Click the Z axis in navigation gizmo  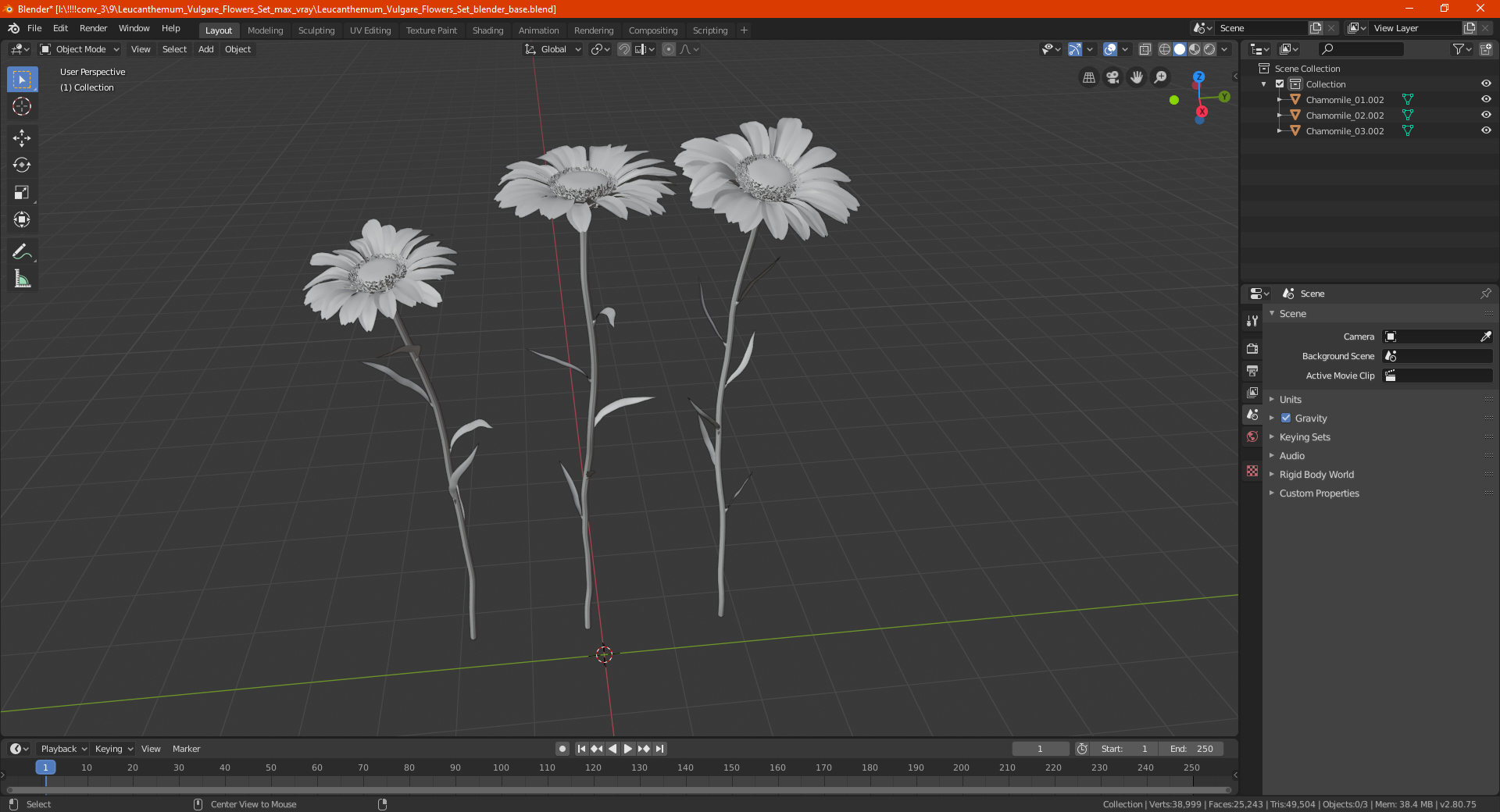1198,77
